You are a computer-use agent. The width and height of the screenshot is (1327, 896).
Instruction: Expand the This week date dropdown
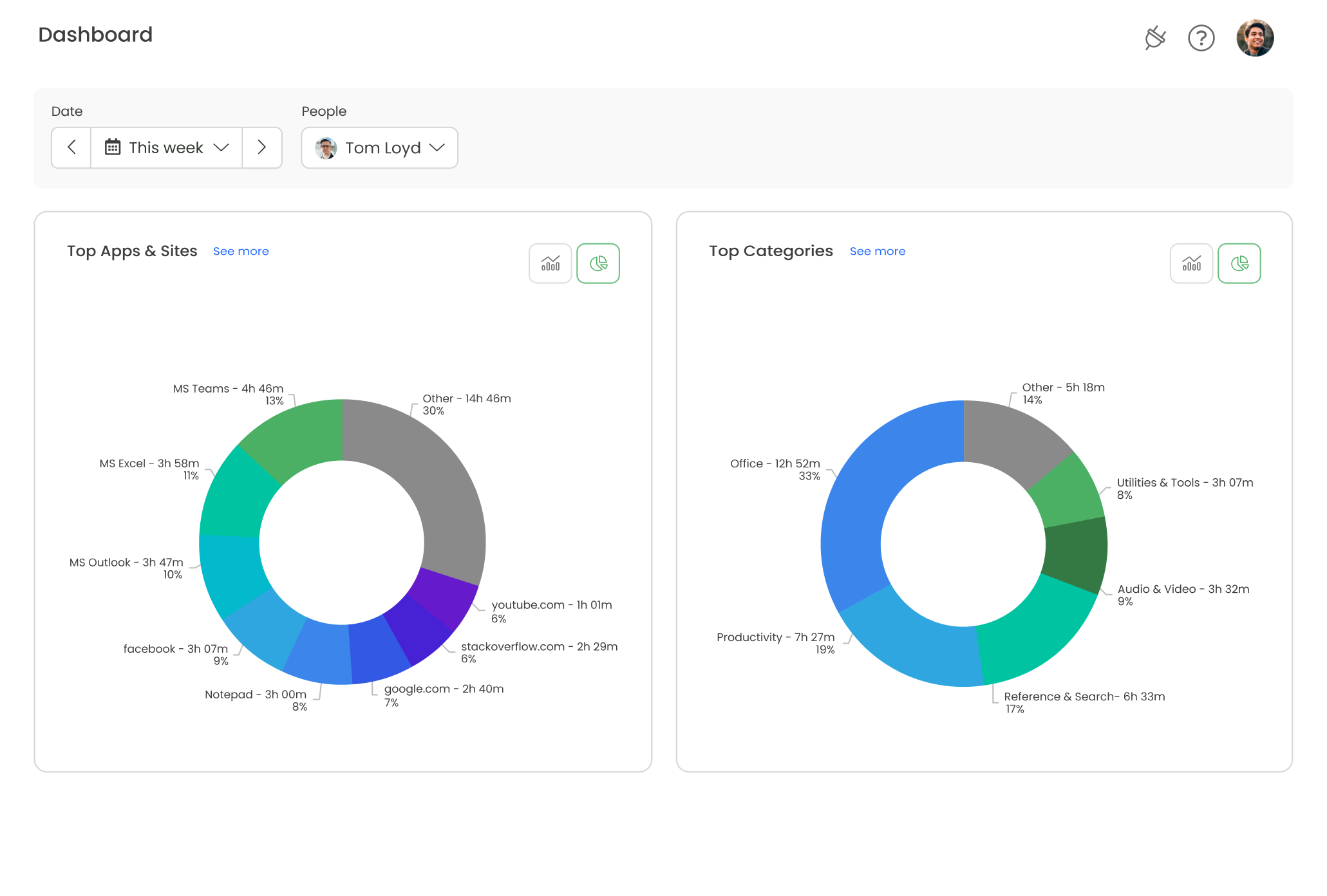click(x=166, y=147)
